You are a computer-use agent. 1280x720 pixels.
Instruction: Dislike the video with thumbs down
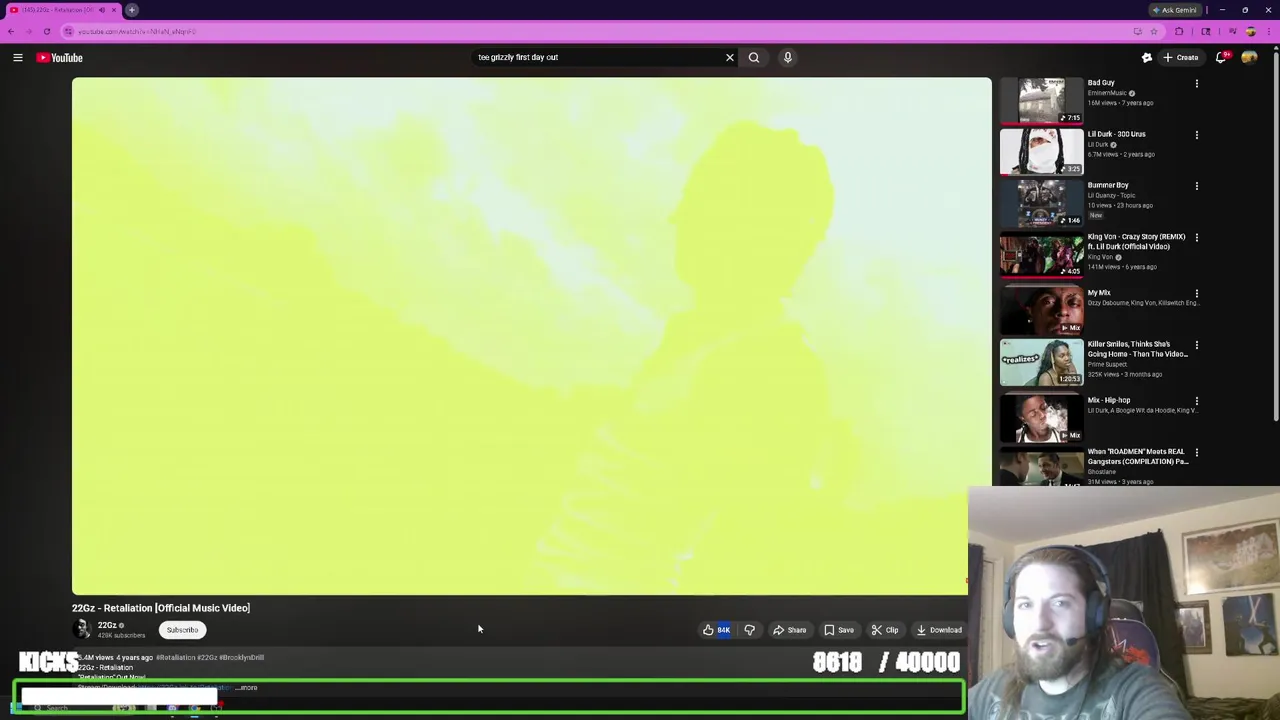(749, 630)
